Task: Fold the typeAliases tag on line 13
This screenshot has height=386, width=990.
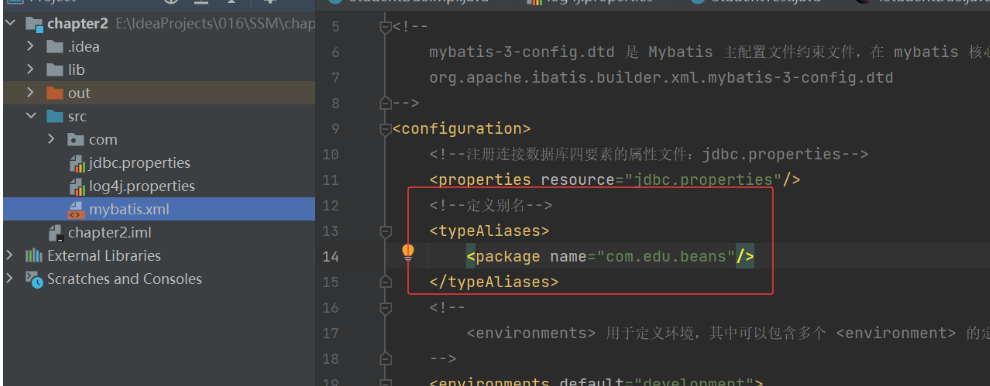Action: pyautogui.click(x=385, y=231)
